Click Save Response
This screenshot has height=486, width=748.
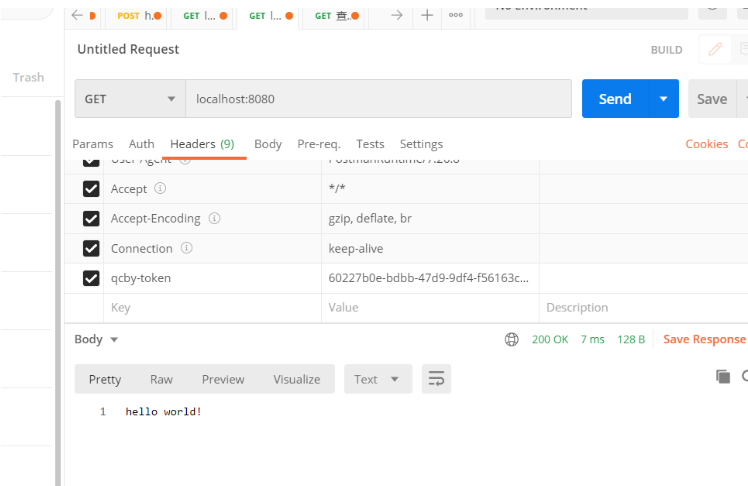point(704,339)
